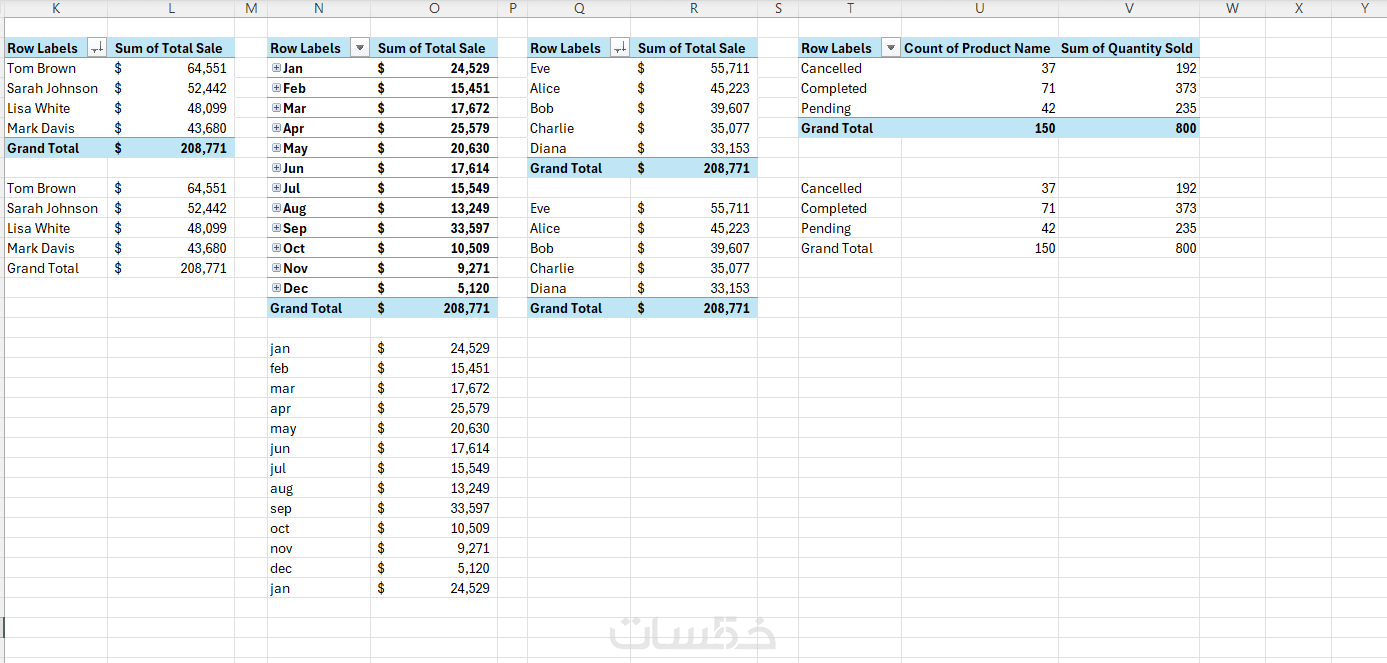The width and height of the screenshot is (1387, 663).
Task: Open Row Labels sort filter in column Q
Action: coord(620,48)
